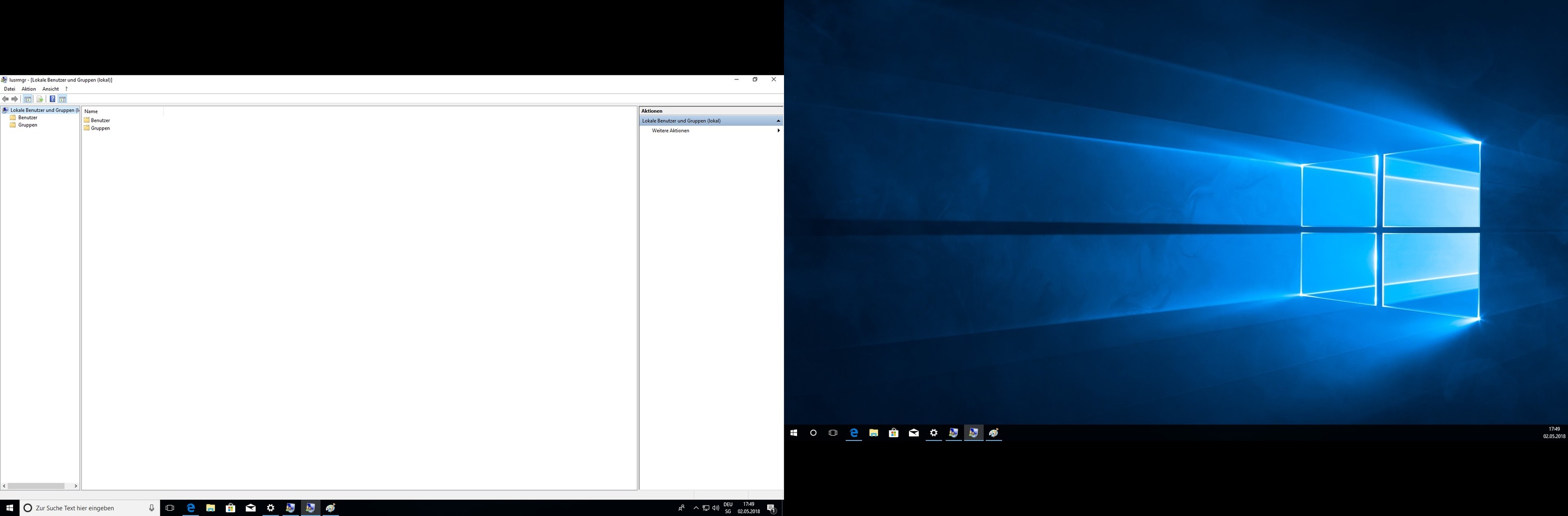
Task: Open the People icon in the system tray
Action: [682, 508]
